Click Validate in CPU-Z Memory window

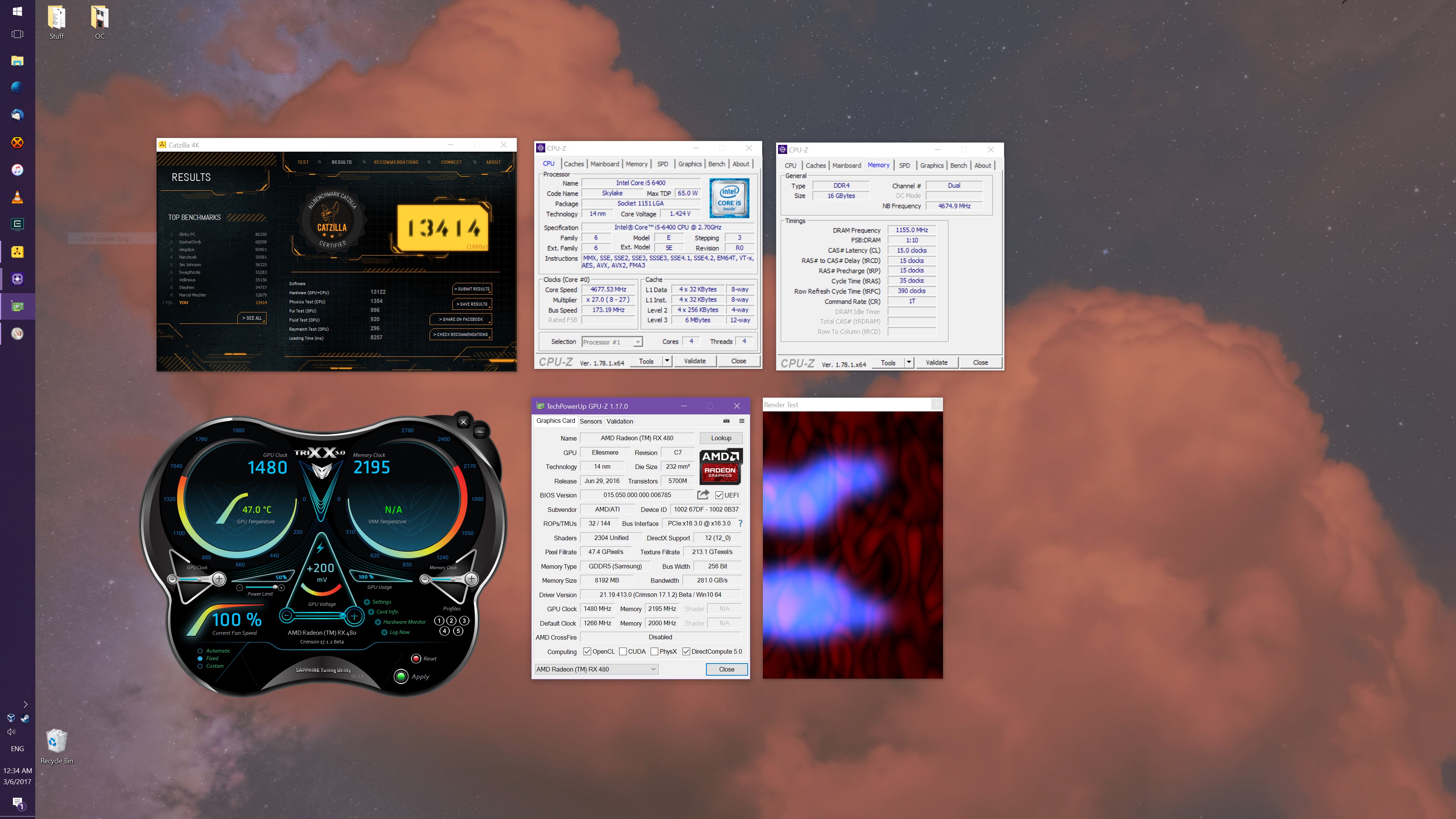[937, 362]
